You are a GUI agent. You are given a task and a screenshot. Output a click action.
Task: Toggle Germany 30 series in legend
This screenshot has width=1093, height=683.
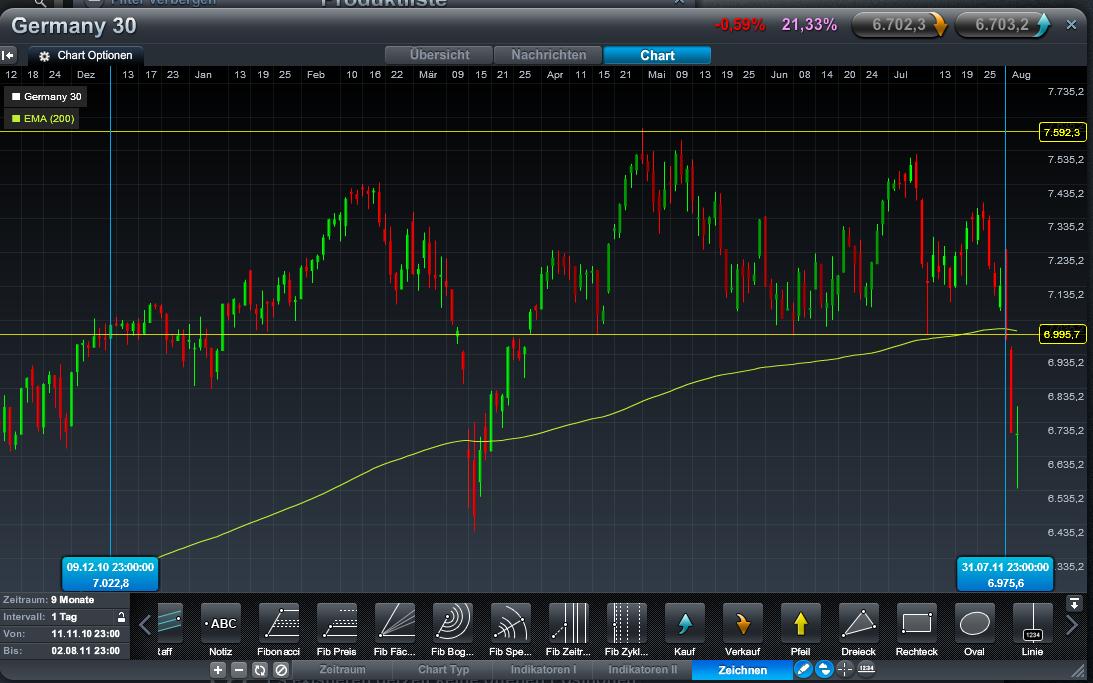(x=46, y=97)
